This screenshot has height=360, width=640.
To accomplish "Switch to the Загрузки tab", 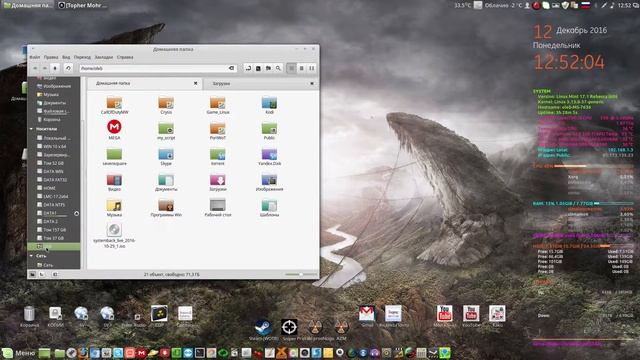I will click(x=260, y=84).
